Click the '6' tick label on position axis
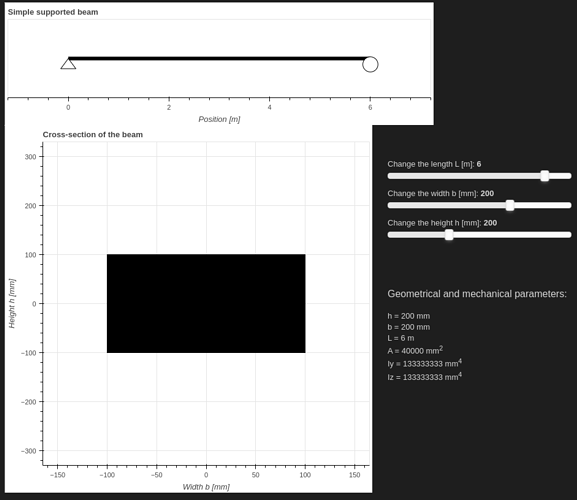577x500 pixels. point(370,107)
